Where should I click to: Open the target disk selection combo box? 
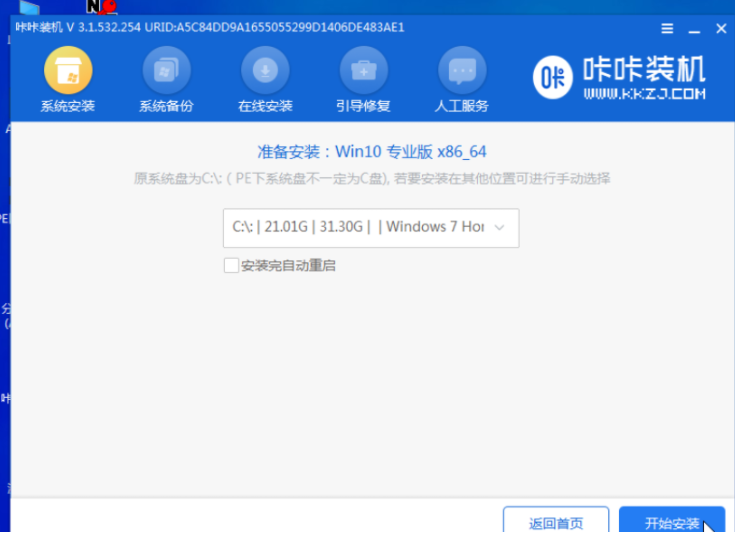pyautogui.click(x=371, y=228)
